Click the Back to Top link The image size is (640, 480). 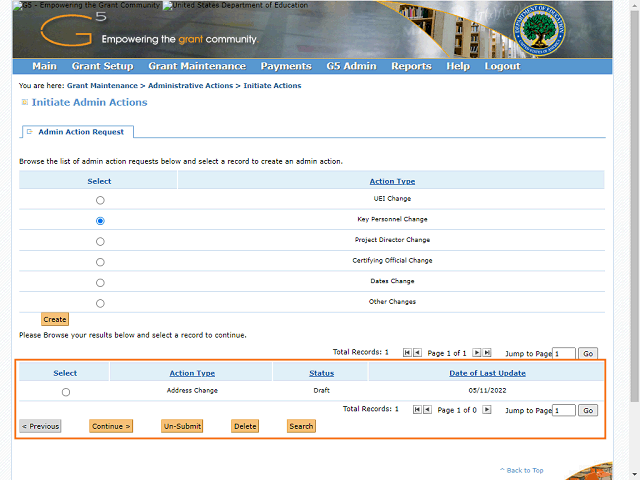coord(524,470)
